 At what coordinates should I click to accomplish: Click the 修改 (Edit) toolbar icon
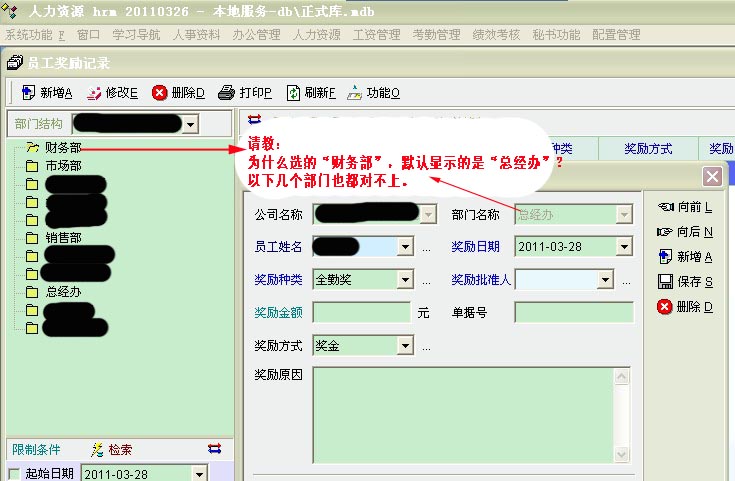[94, 93]
